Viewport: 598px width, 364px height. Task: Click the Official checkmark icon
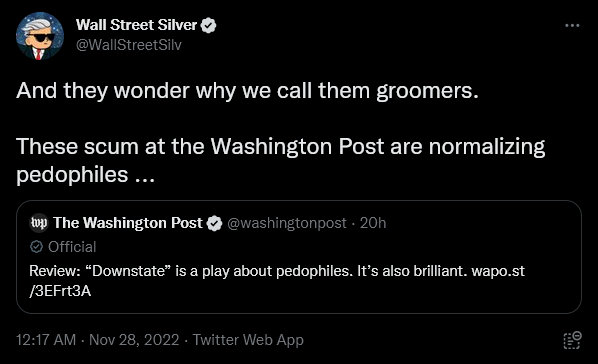pos(36,247)
